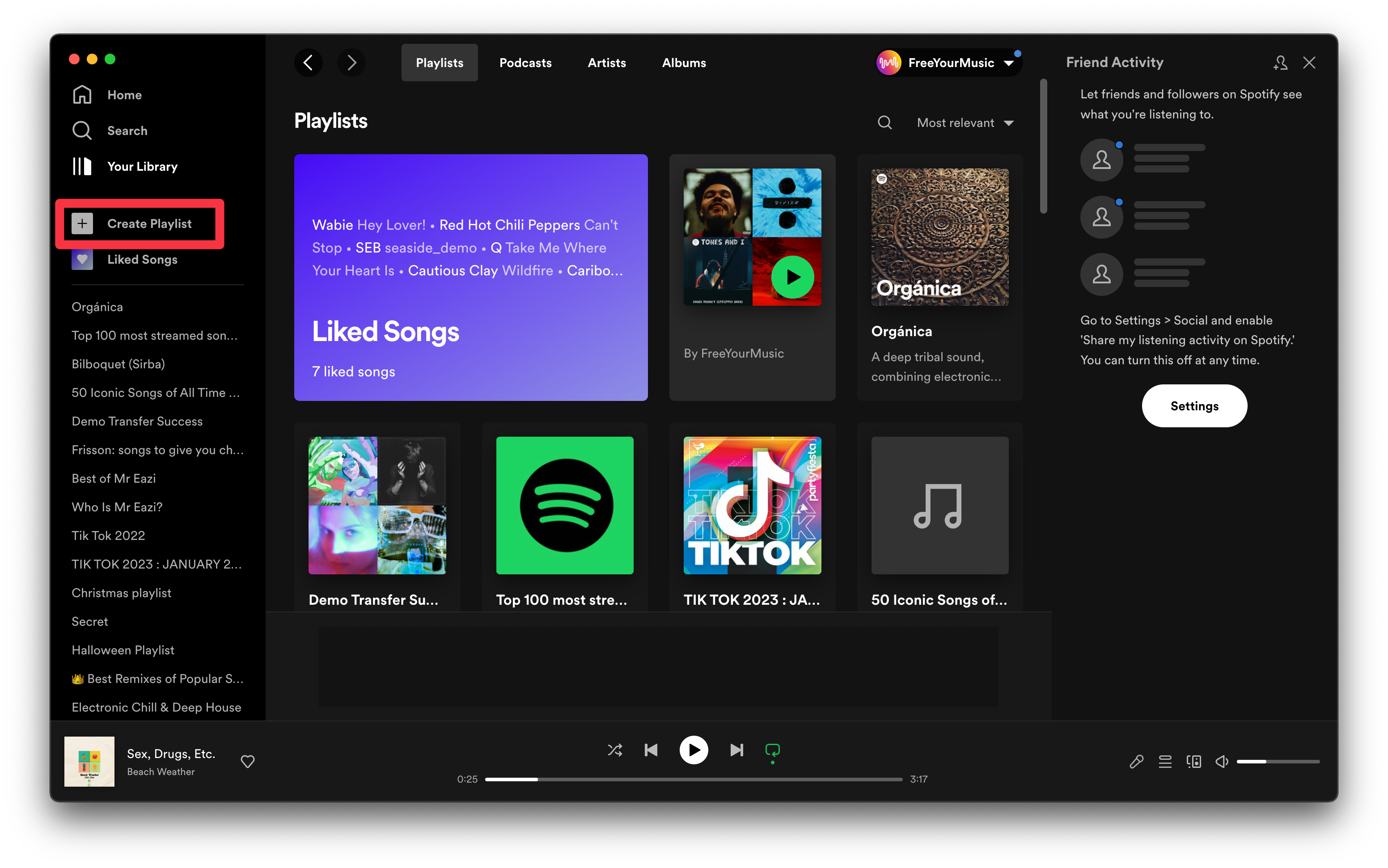Seek on the song progress bar
This screenshot has height=868, width=1388.
(693, 779)
